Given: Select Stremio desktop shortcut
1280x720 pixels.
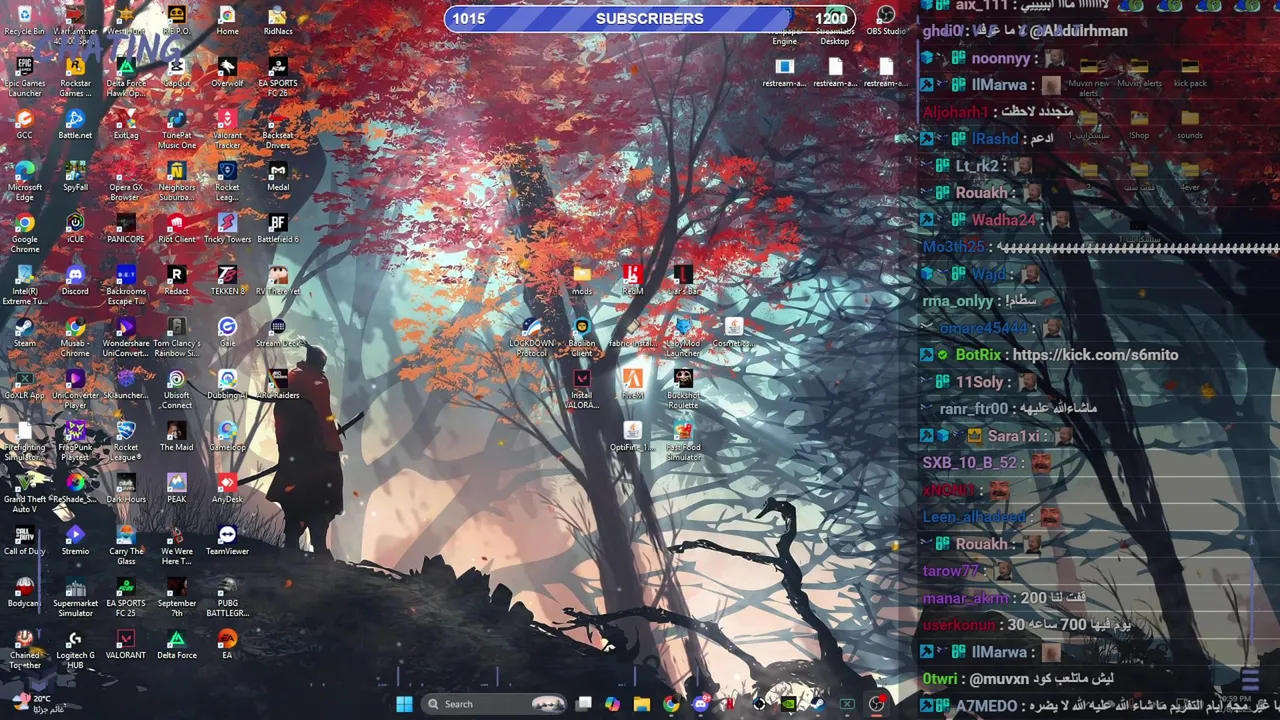Looking at the screenshot, I should coord(75,541).
